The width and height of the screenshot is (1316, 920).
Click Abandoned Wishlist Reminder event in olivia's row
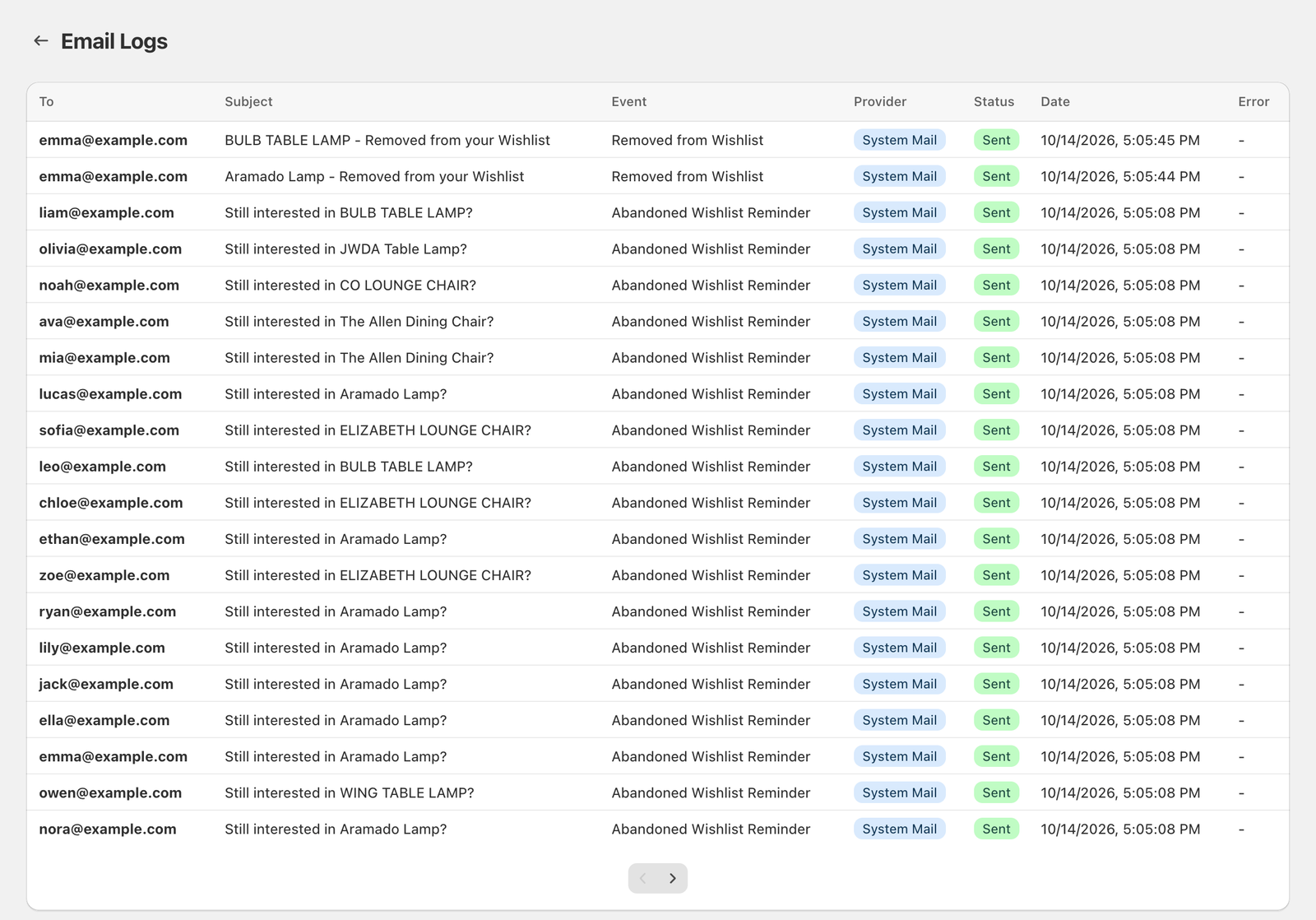(711, 249)
